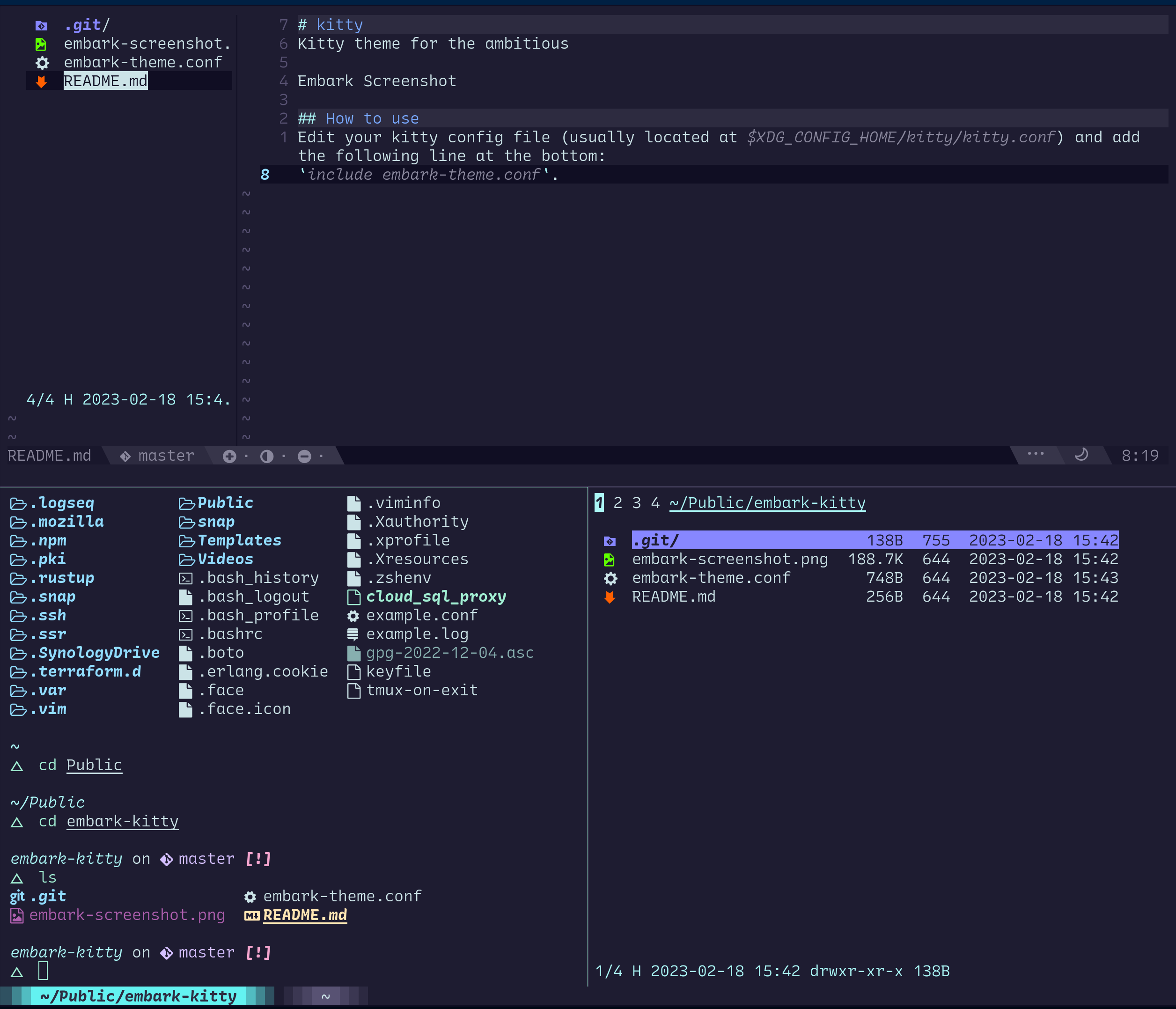Image resolution: width=1176 pixels, height=1009 pixels.
Task: Select embark-theme.conf row in right file manager
Action: click(x=711, y=578)
